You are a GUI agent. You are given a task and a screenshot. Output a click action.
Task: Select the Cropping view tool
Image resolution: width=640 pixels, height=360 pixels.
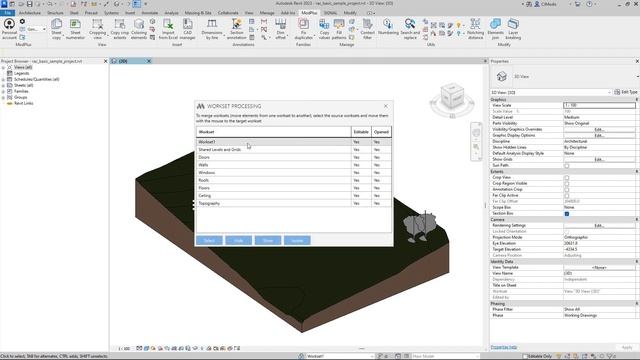[x=97, y=29]
